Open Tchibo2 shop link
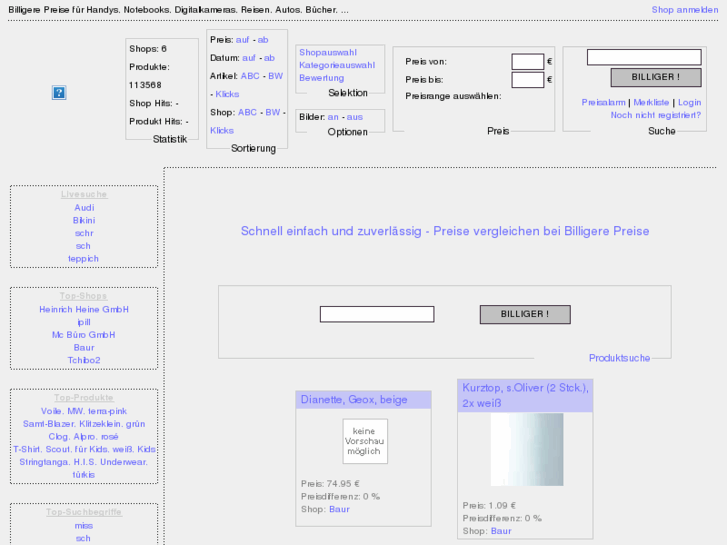This screenshot has height=545, width=727. click(x=84, y=360)
